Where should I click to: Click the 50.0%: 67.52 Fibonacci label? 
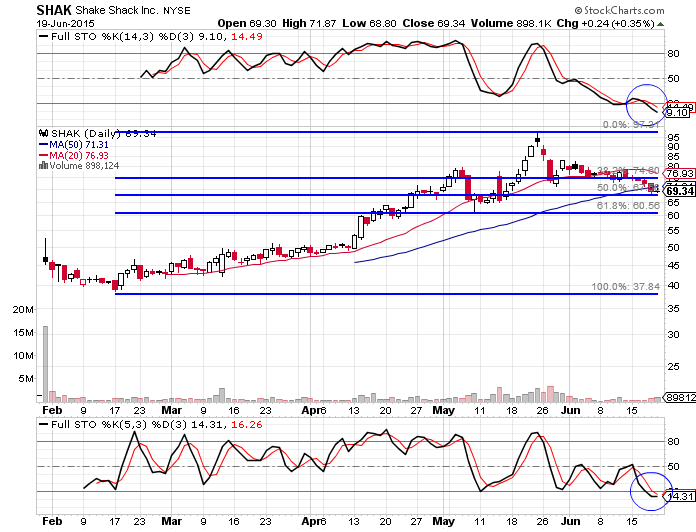[x=628, y=188]
